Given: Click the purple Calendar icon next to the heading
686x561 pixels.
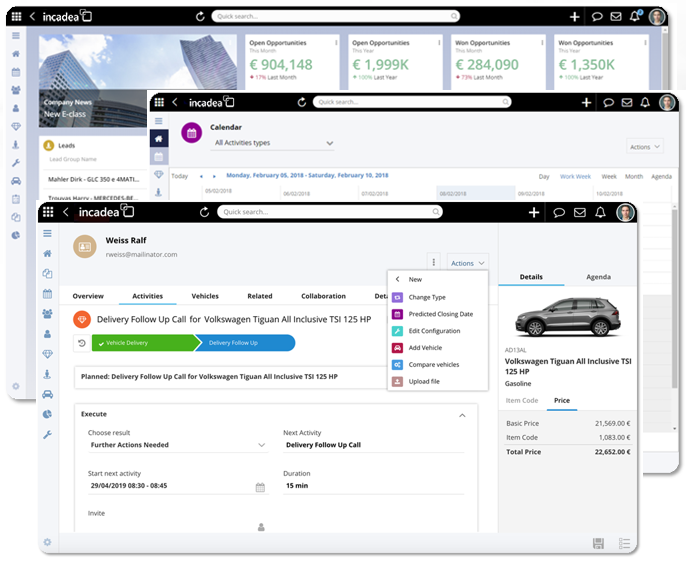Looking at the screenshot, I should (191, 134).
